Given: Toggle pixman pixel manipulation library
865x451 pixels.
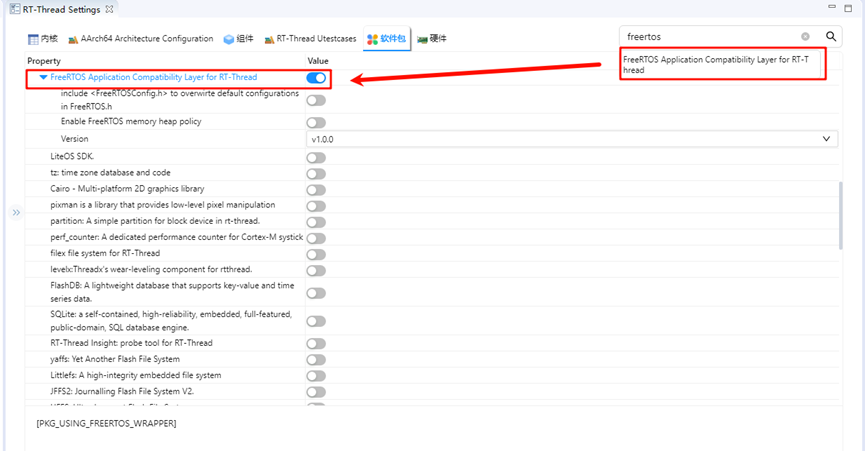Looking at the screenshot, I should [316, 206].
